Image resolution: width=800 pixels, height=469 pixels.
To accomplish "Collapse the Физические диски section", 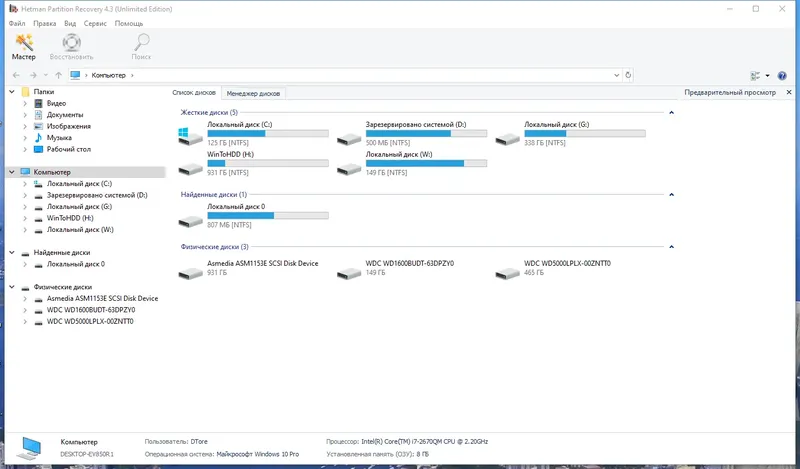I will (671, 246).
